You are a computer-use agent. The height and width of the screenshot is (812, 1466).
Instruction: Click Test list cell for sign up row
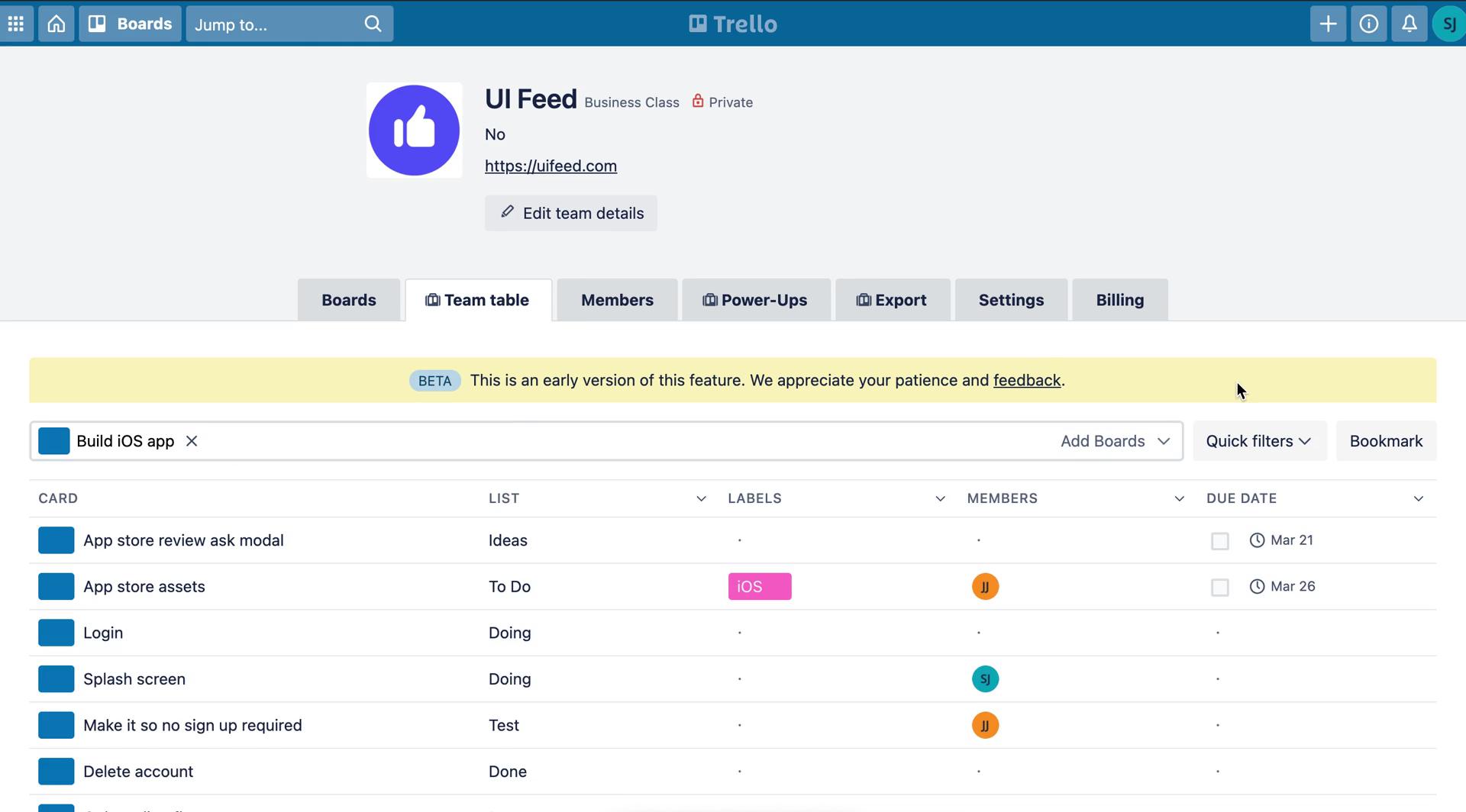tap(504, 725)
